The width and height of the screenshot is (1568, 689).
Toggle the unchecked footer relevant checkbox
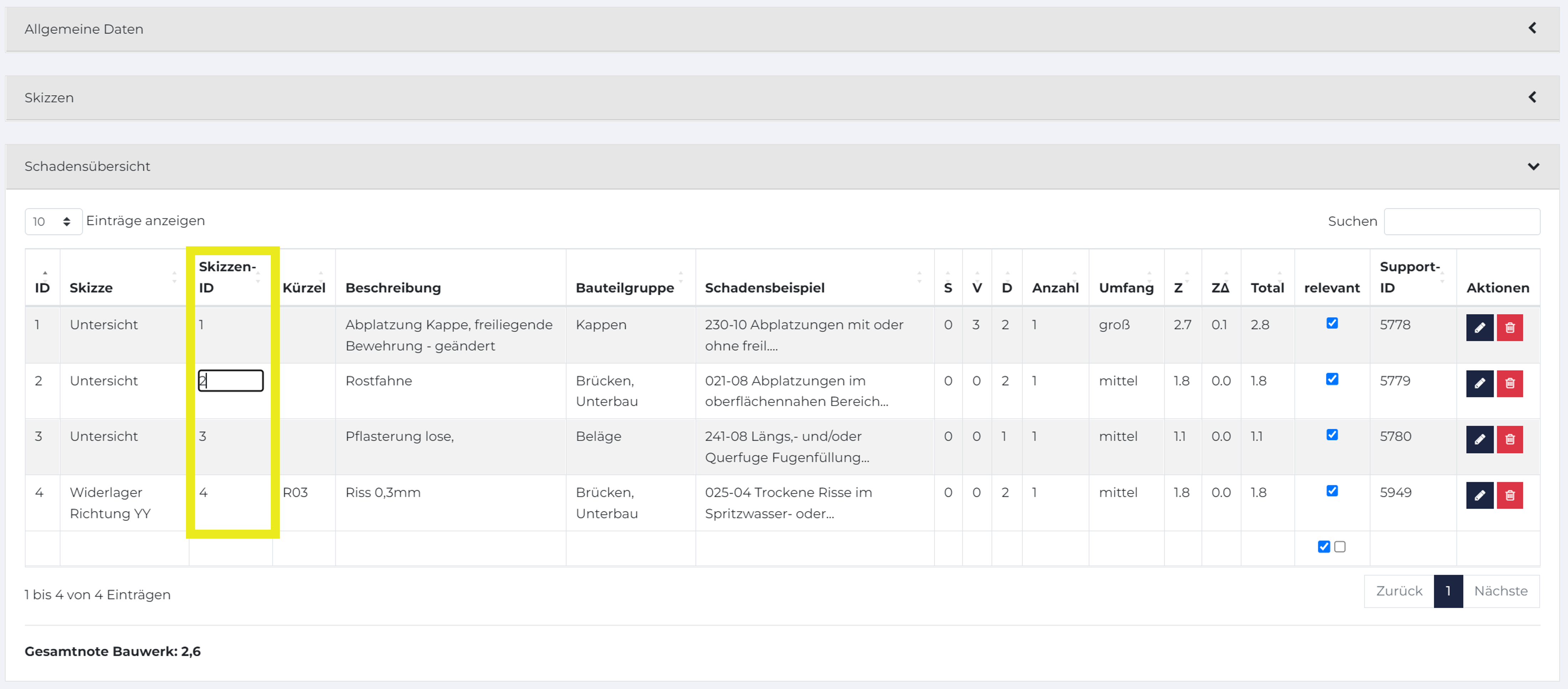pos(1340,546)
